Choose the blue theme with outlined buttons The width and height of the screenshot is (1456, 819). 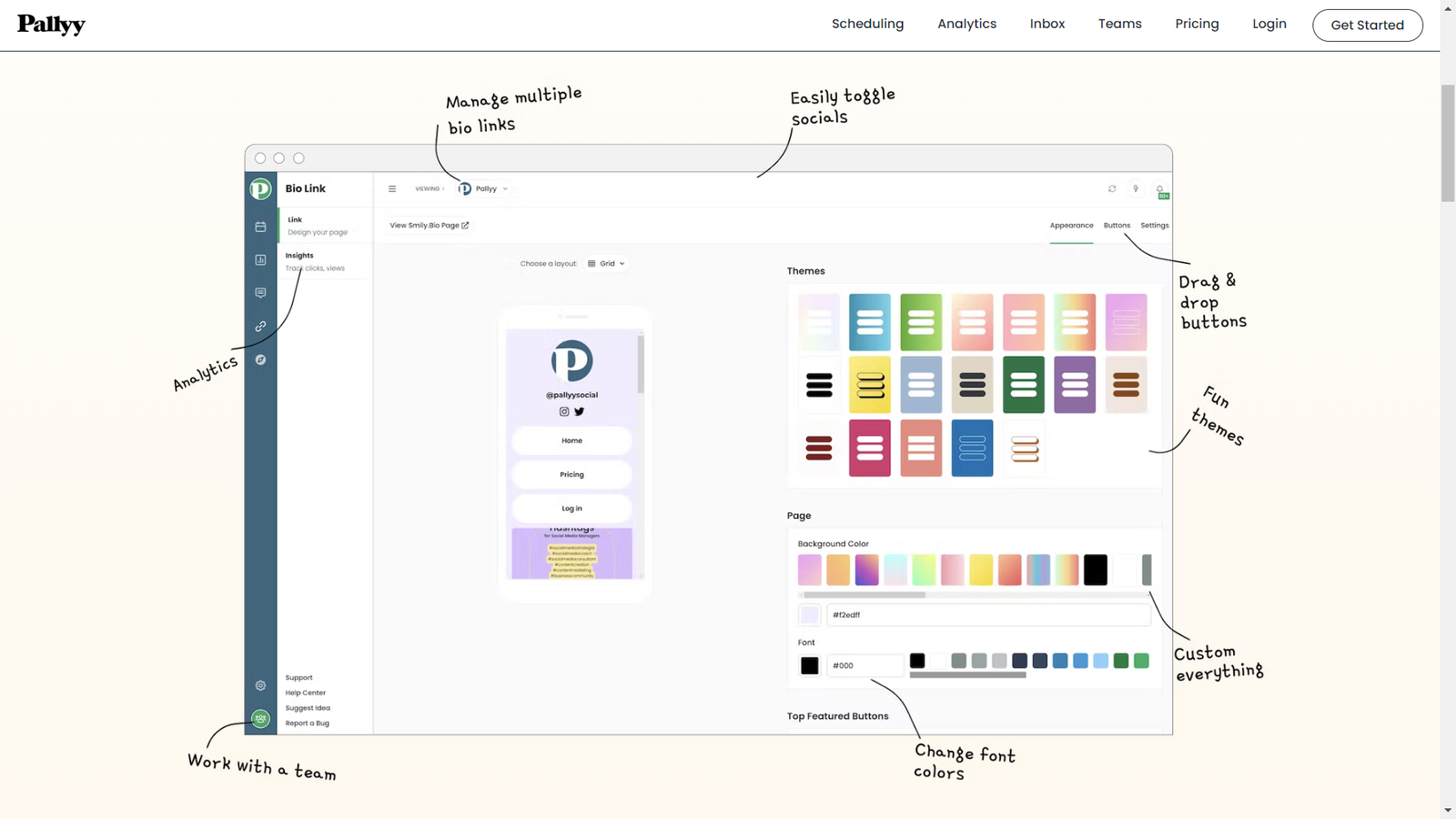[x=972, y=448]
